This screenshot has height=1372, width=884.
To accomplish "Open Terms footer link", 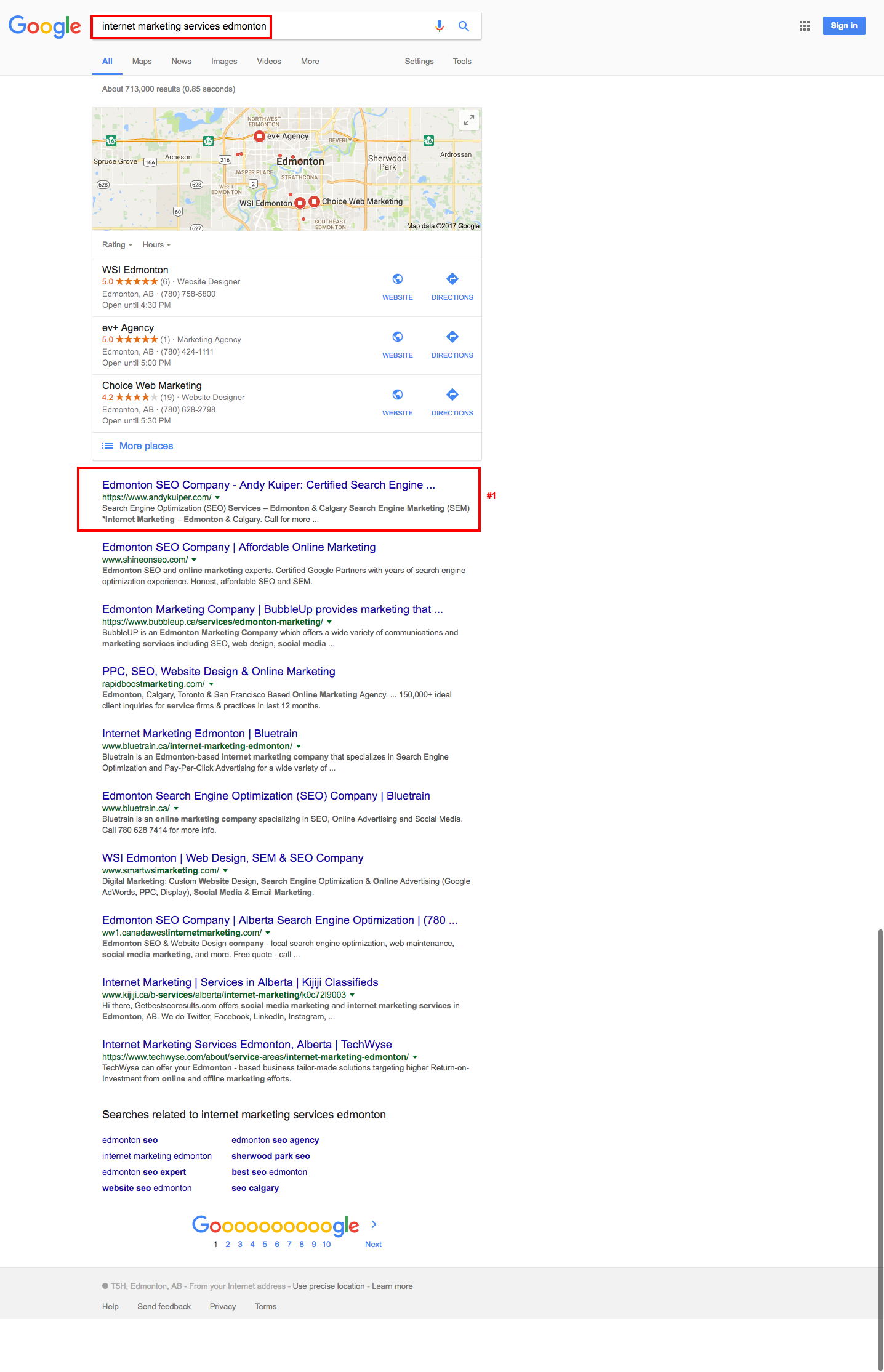I will 265,1306.
